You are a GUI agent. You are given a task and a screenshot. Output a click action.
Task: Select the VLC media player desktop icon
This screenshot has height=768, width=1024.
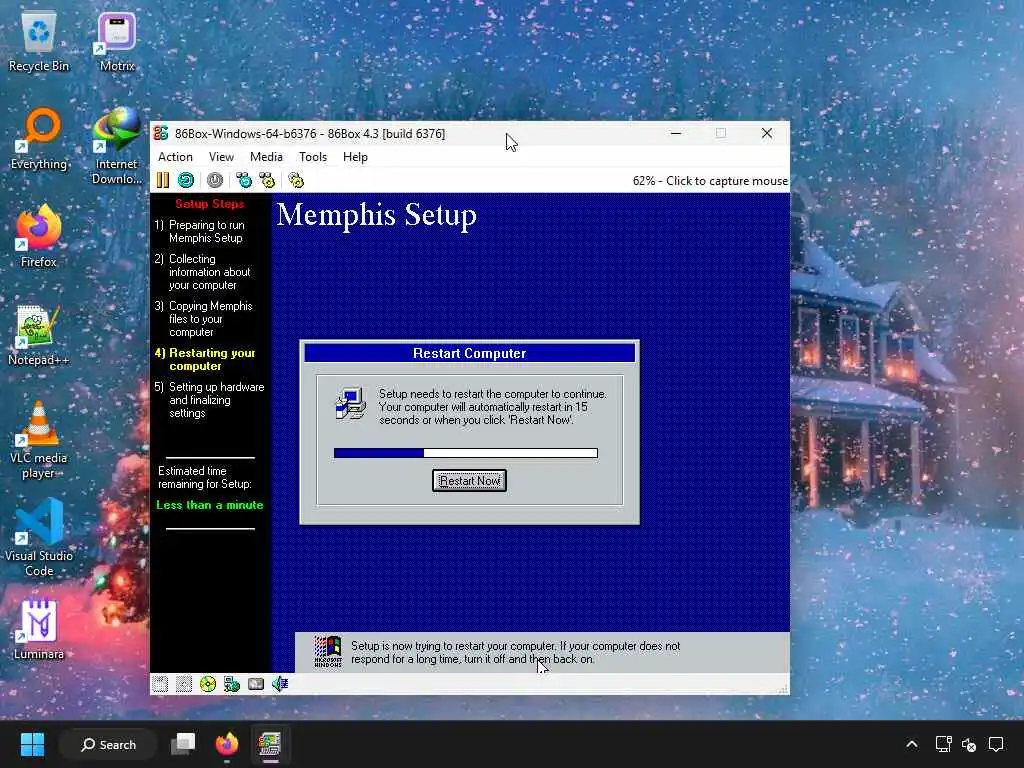pyautogui.click(x=39, y=440)
